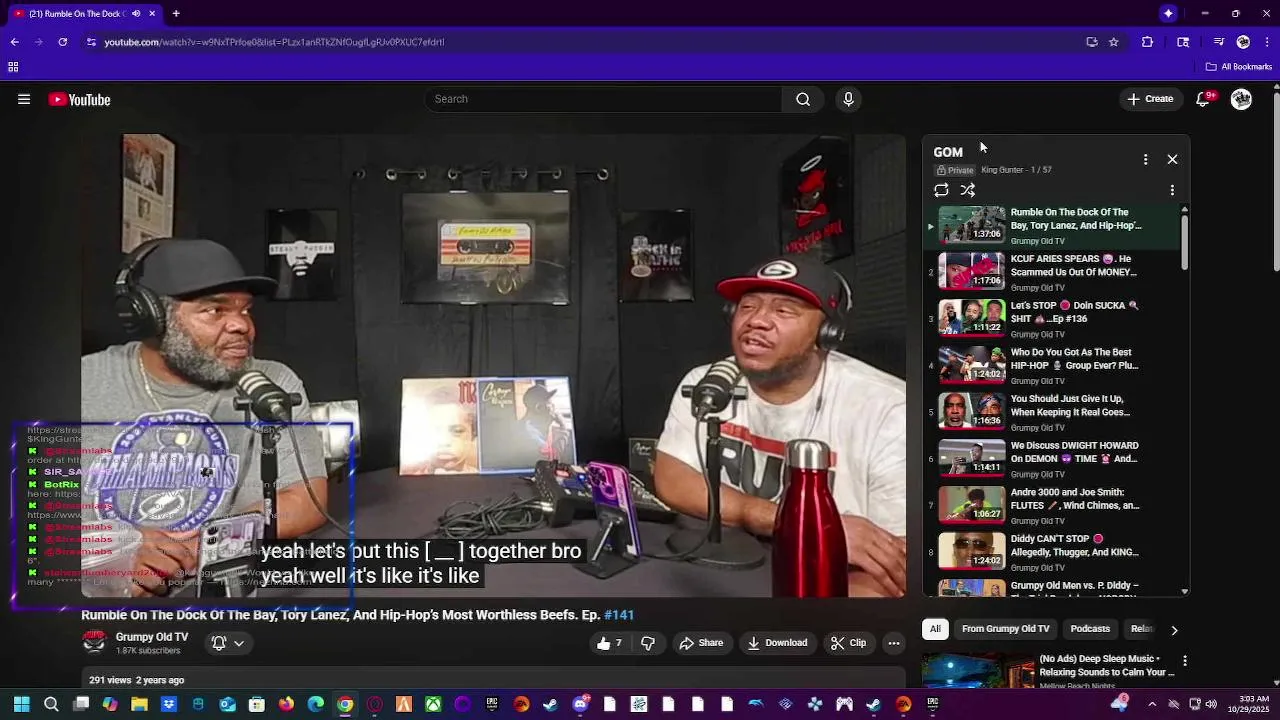Open Windows Start menu

[x=21, y=704]
